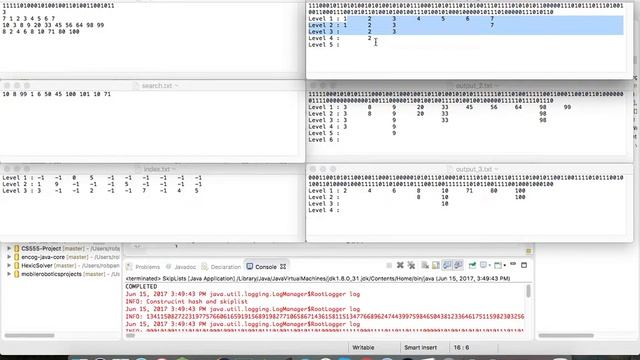Toggle show console when standard error changes
640x360 pixels.
[458, 265]
